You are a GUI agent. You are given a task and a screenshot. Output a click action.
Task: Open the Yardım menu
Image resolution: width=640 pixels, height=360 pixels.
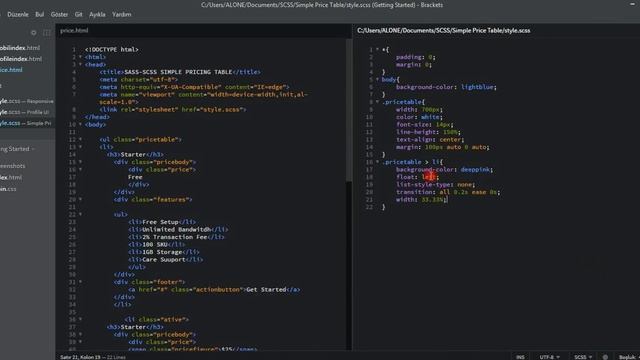click(122, 14)
